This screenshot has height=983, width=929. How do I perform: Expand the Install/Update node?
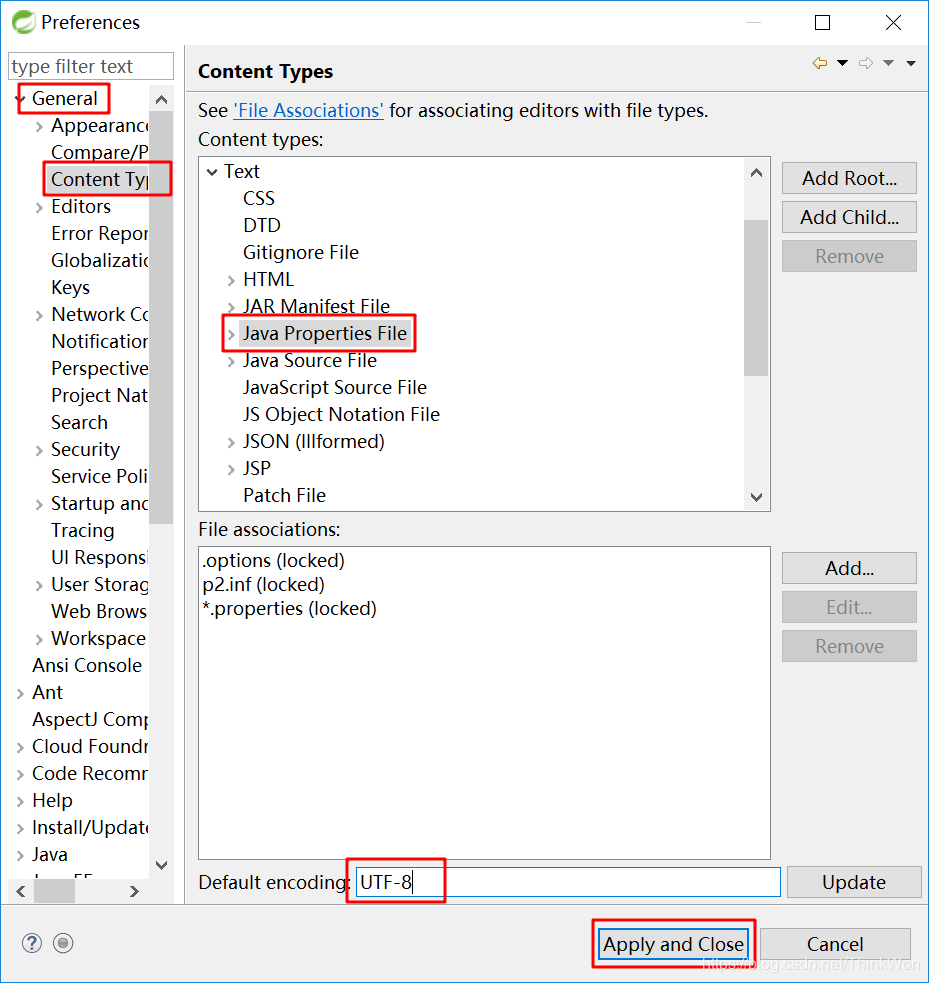click(20, 828)
